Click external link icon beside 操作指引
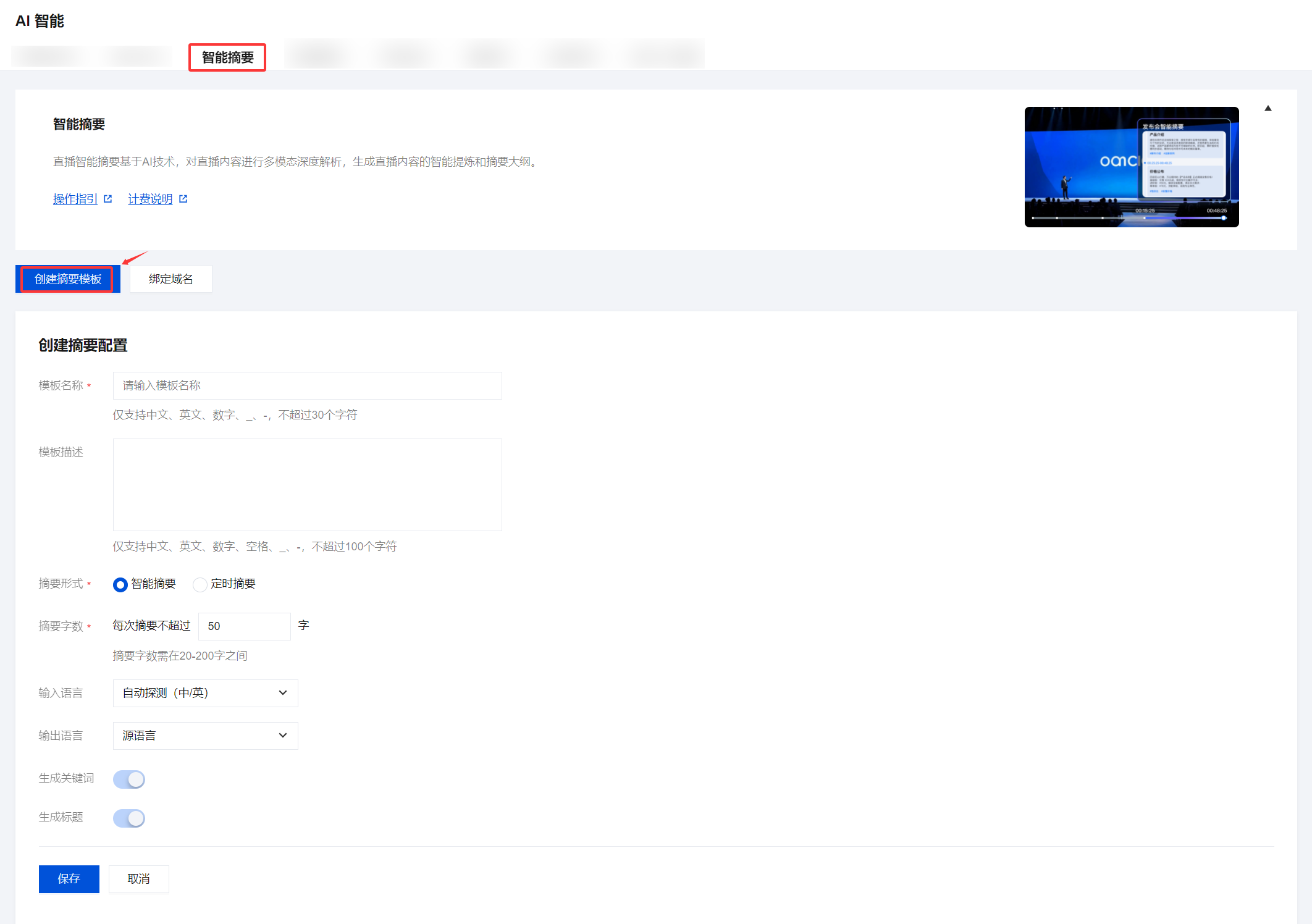Image resolution: width=1312 pixels, height=924 pixels. pos(108,199)
